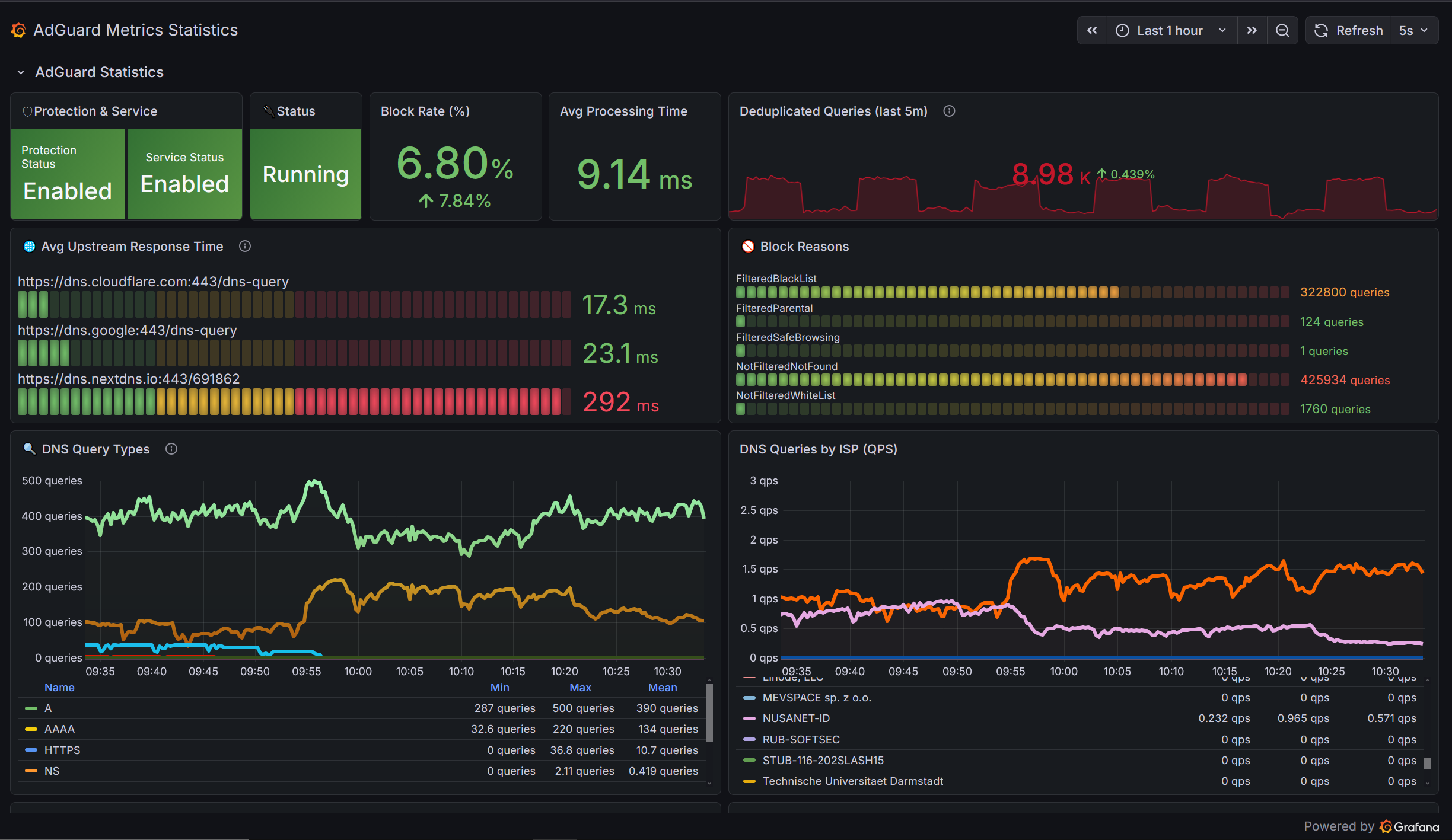Screen dimensions: 1452x840
Task: Click the 9.14 ms processing time value
Action: 634,175
